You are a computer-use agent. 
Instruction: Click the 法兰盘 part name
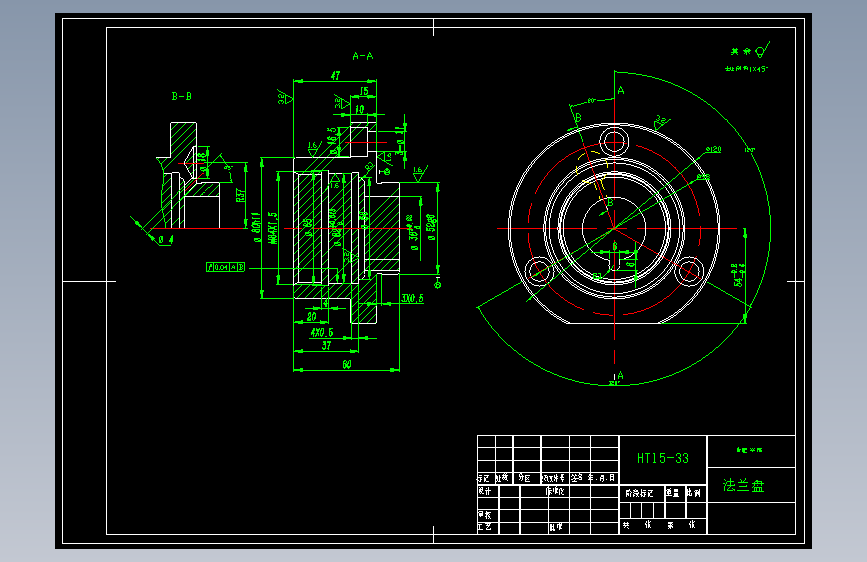click(744, 486)
